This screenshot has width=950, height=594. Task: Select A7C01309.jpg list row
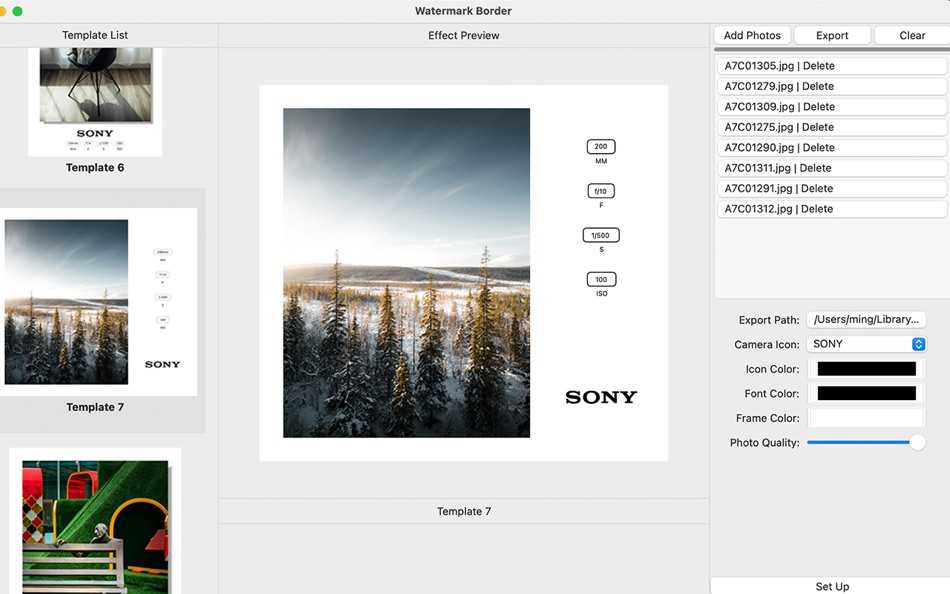pos(831,107)
